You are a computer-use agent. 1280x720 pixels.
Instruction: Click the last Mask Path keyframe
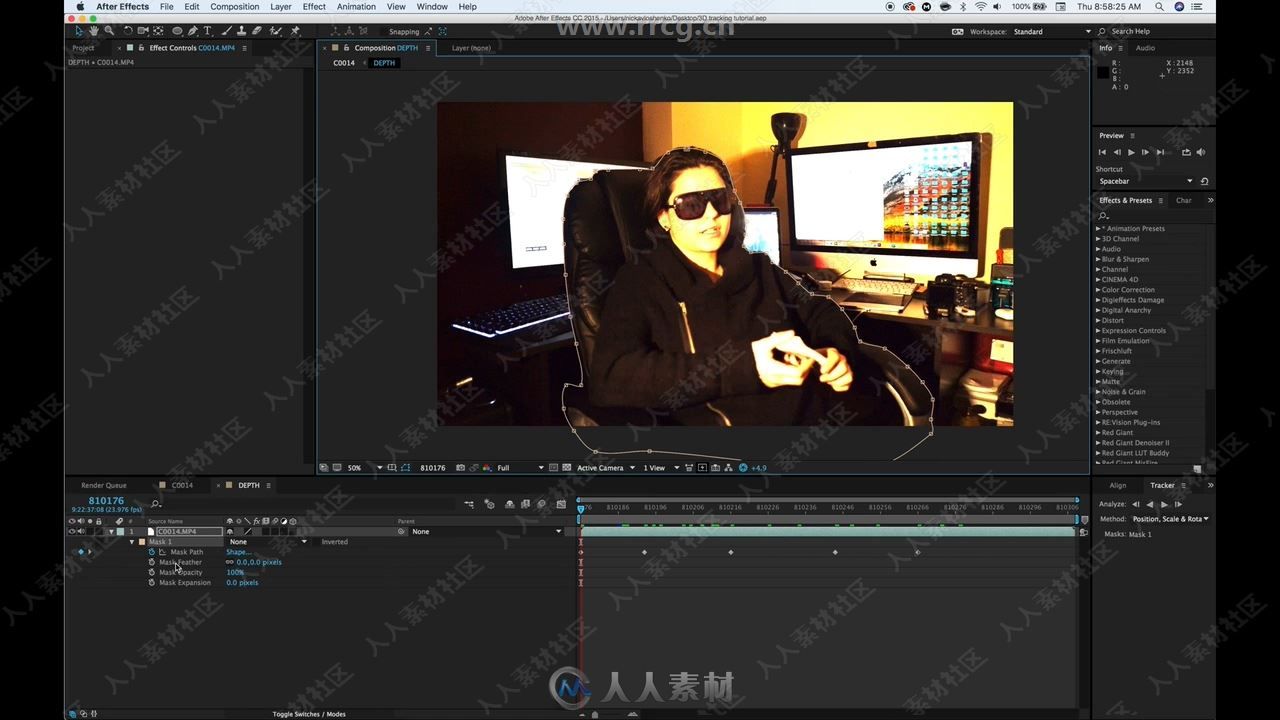tap(917, 552)
